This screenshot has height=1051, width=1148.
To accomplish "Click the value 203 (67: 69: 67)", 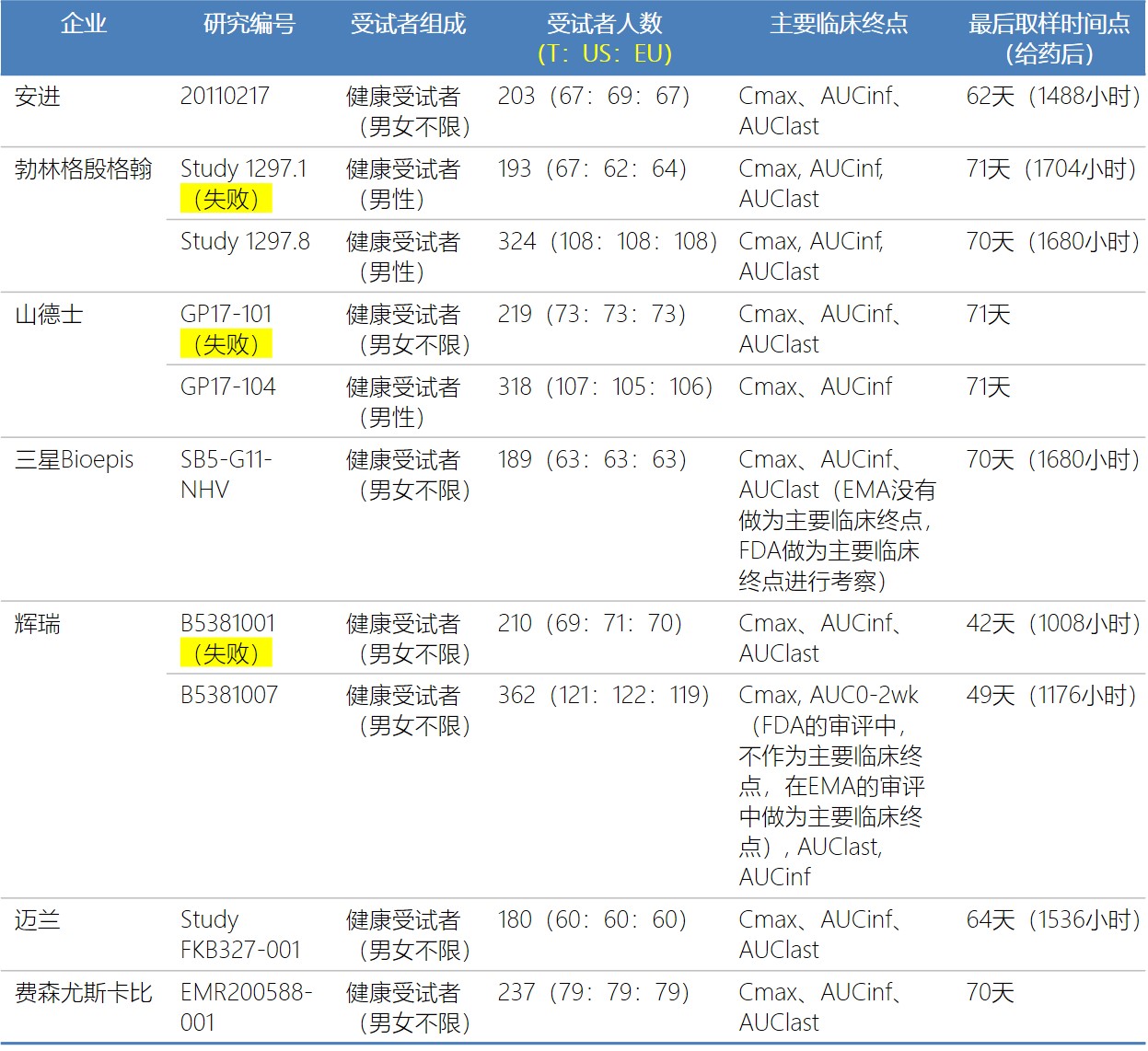I will [x=594, y=96].
